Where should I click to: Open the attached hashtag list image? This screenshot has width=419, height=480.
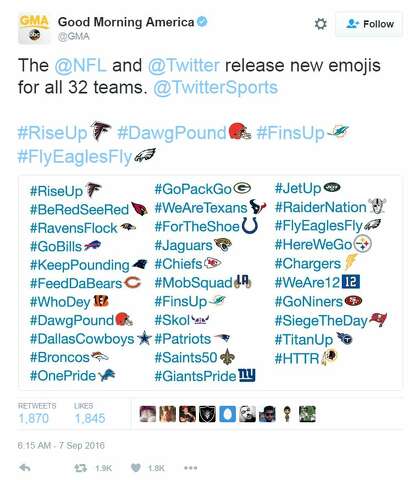click(210, 282)
